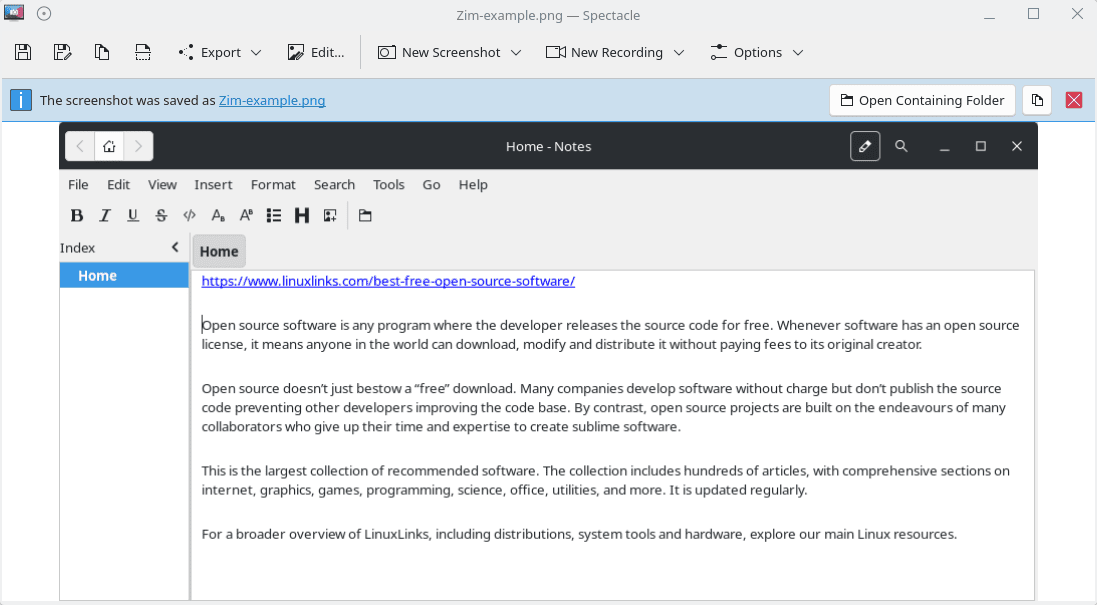Open the Format menu
The image size is (1097, 605).
click(274, 185)
